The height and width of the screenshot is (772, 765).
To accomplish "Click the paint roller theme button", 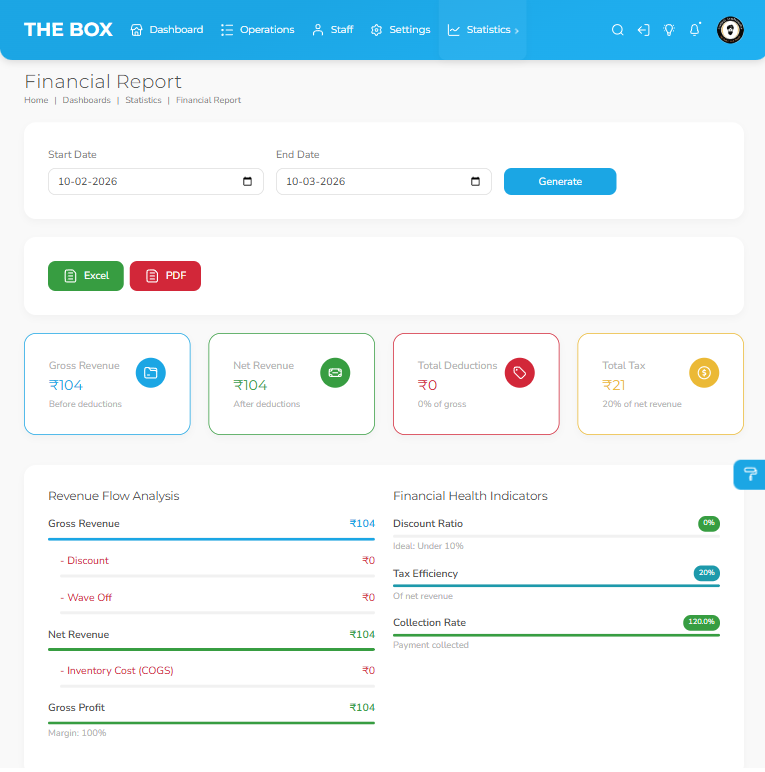I will pyautogui.click(x=750, y=474).
